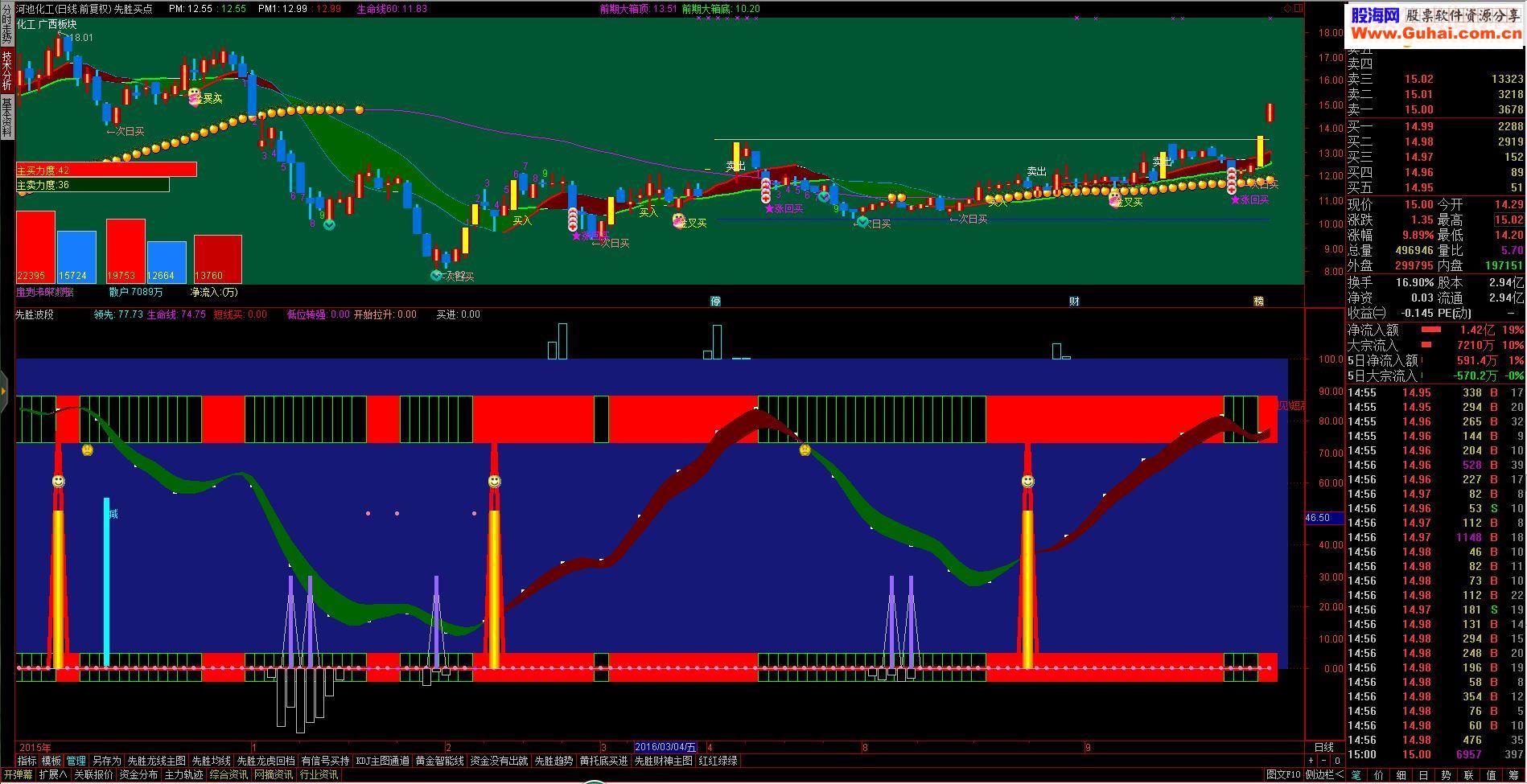Switch to the 先胜财神主图 indicator
This screenshot has height=784, width=1527.
664,761
